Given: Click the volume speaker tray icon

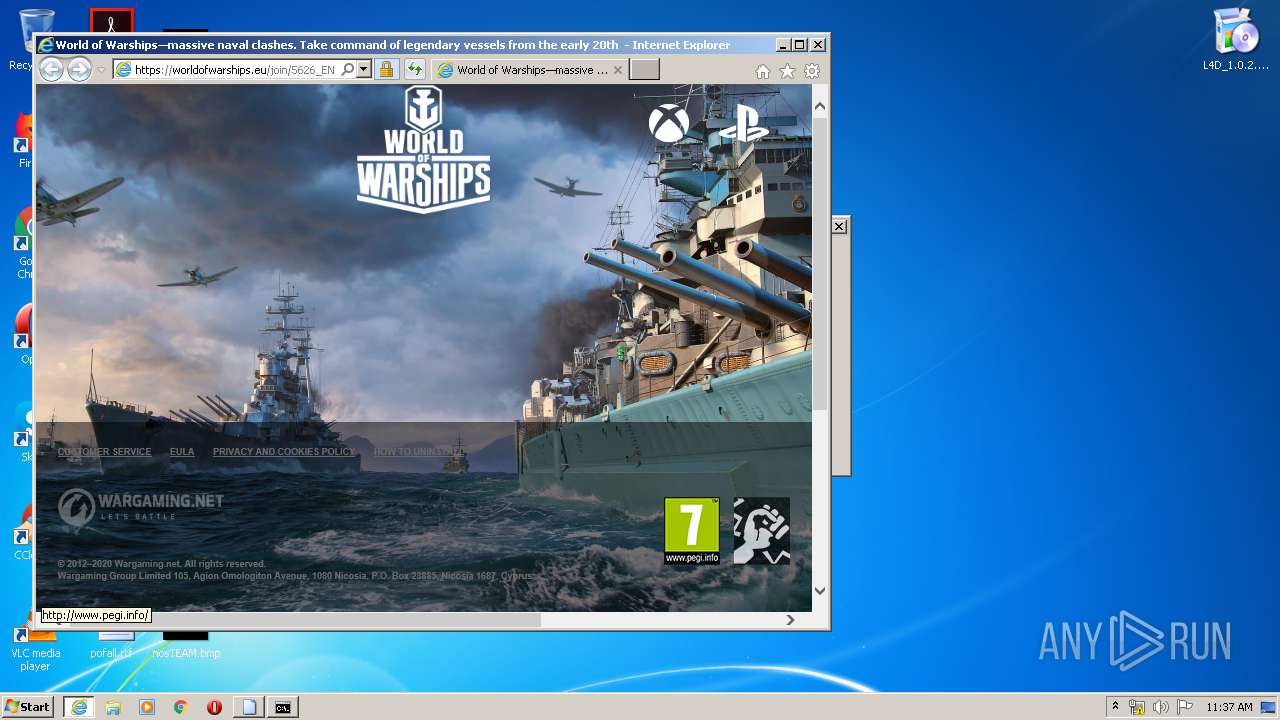Looking at the screenshot, I should point(1160,707).
